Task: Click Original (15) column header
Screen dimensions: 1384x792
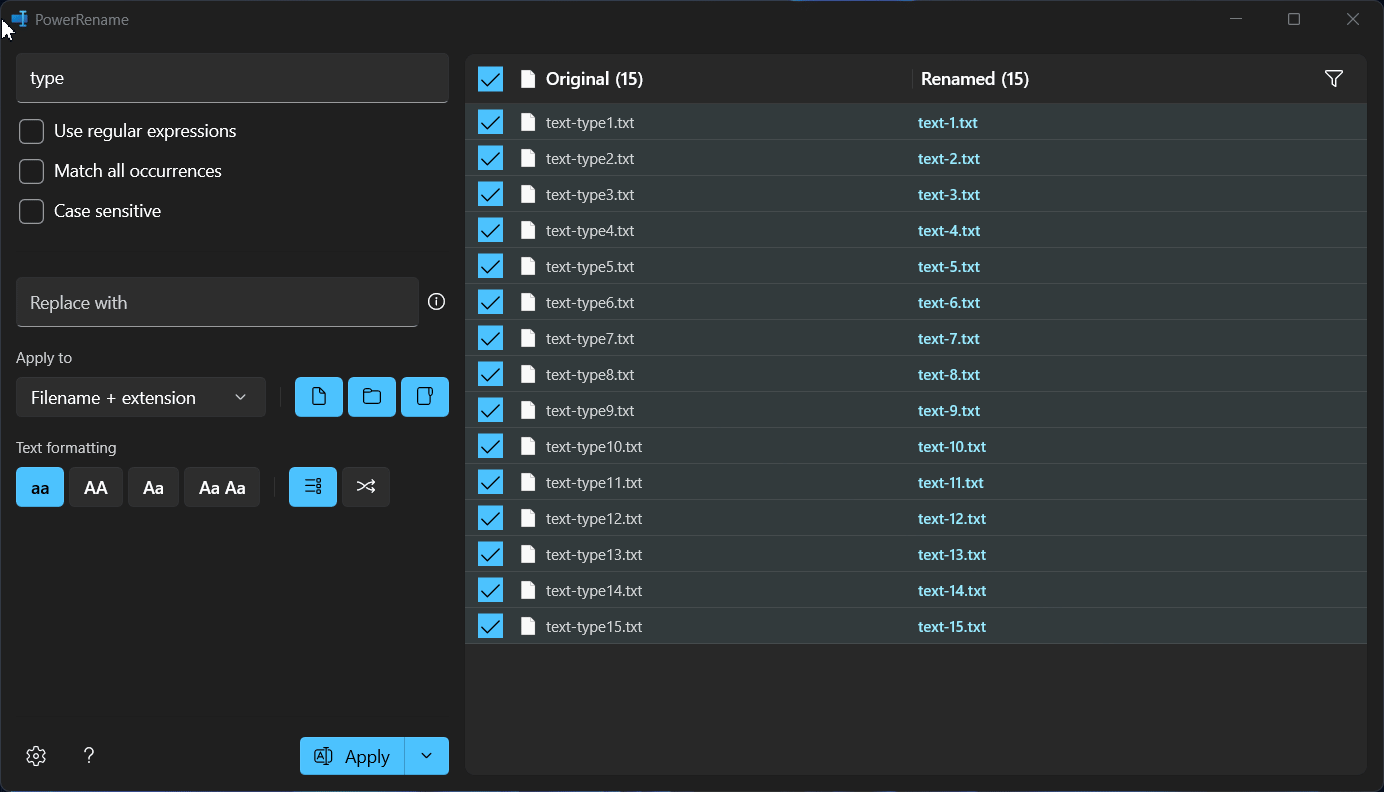Action: click(594, 79)
